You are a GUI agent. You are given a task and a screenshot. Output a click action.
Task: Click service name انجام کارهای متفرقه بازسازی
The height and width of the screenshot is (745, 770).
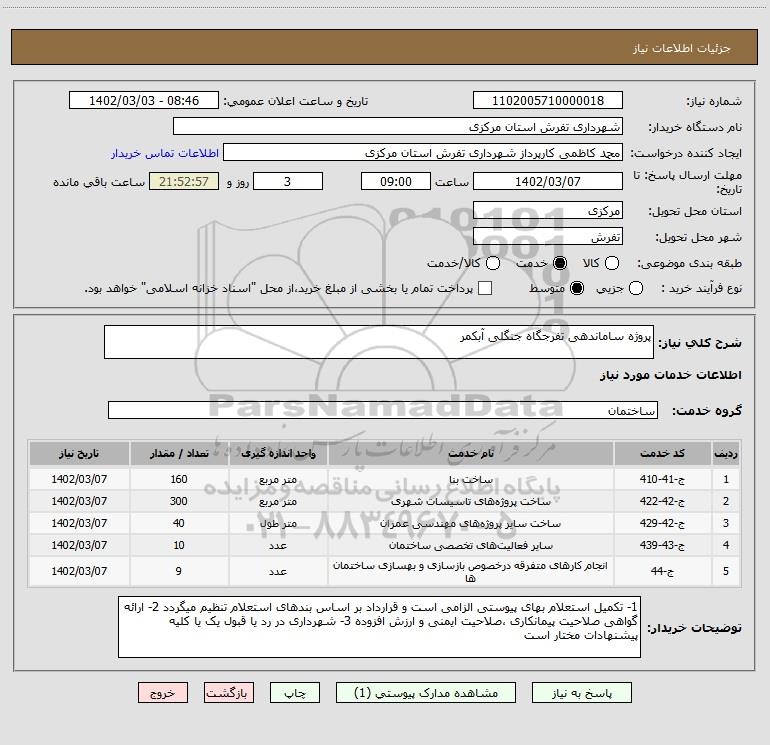[470, 572]
